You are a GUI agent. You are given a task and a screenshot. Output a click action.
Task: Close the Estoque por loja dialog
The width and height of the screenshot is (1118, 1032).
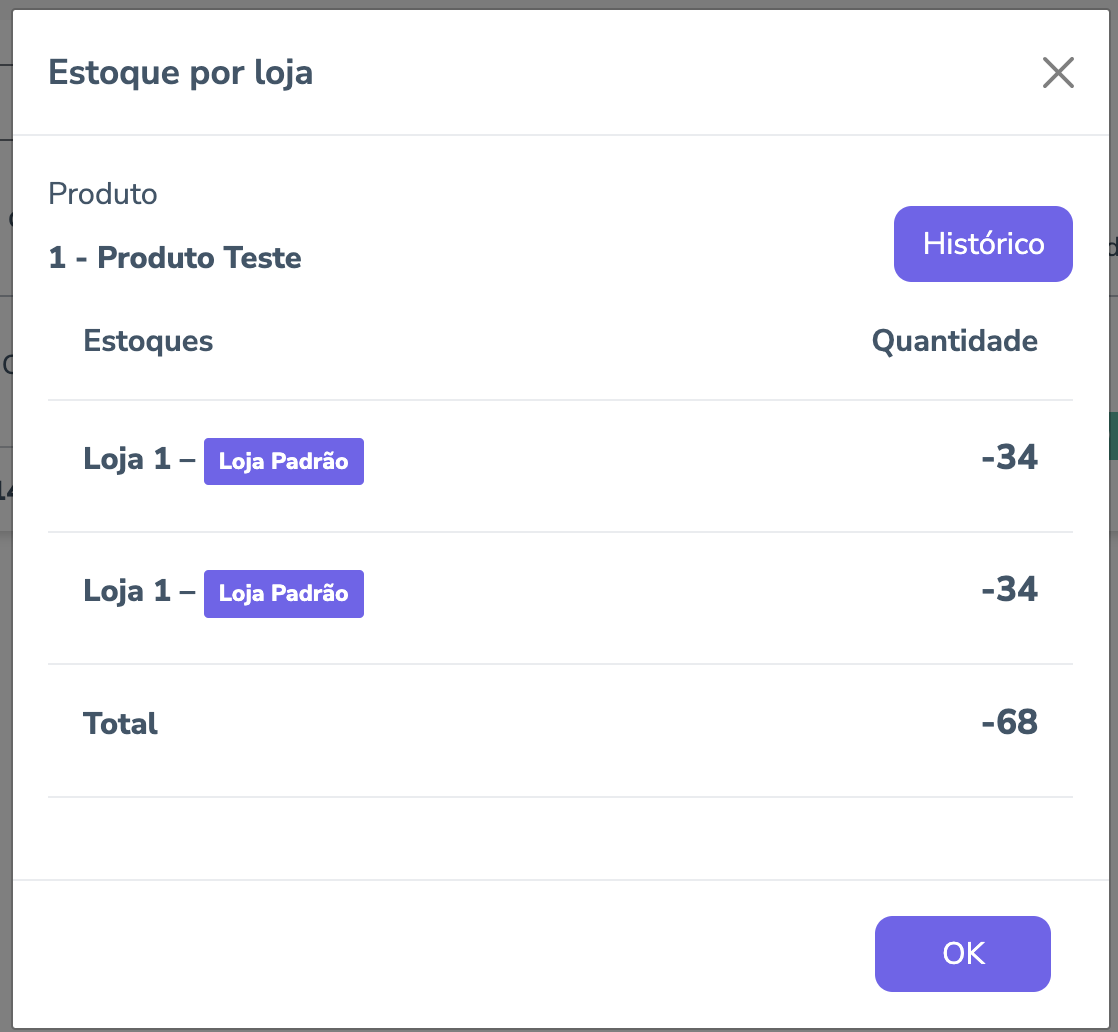[1058, 73]
